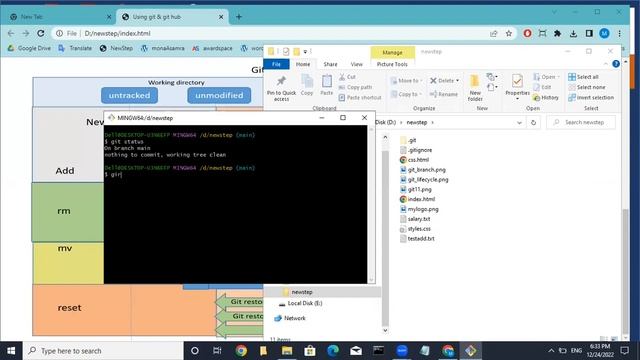Click the Chrome back arrow
640x360 pixels.
pyautogui.click(x=11, y=33)
